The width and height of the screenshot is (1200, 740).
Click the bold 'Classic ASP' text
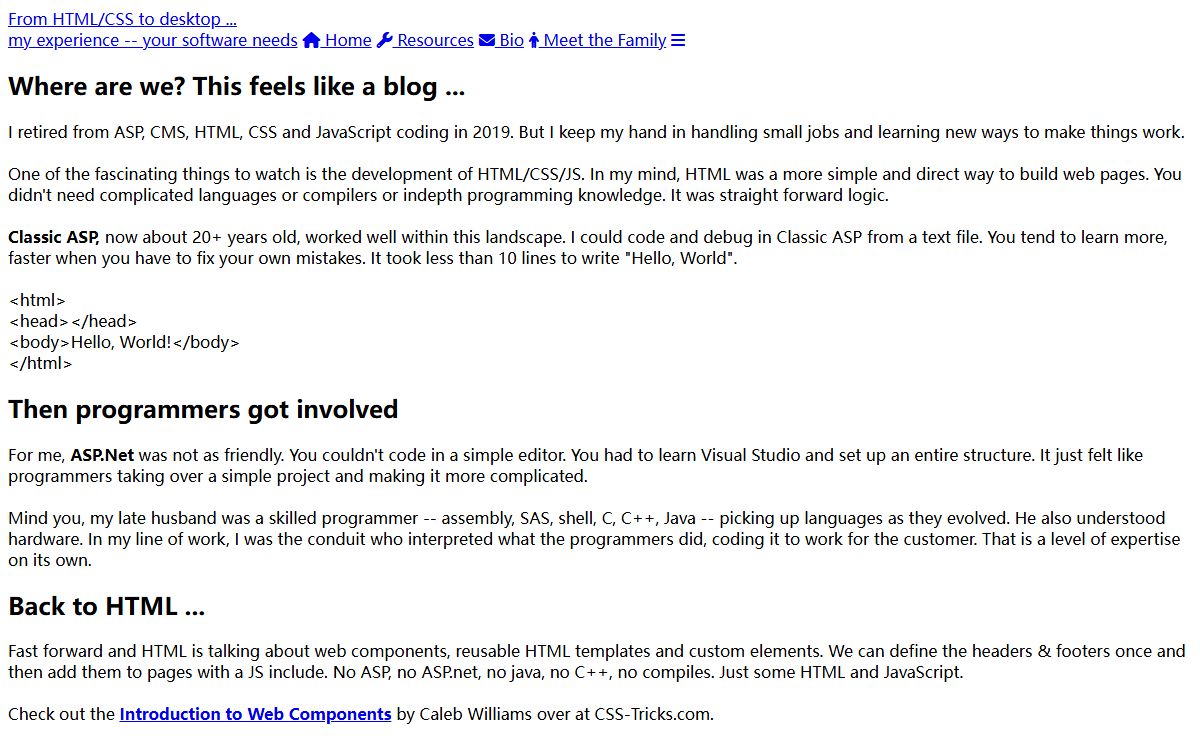point(53,237)
